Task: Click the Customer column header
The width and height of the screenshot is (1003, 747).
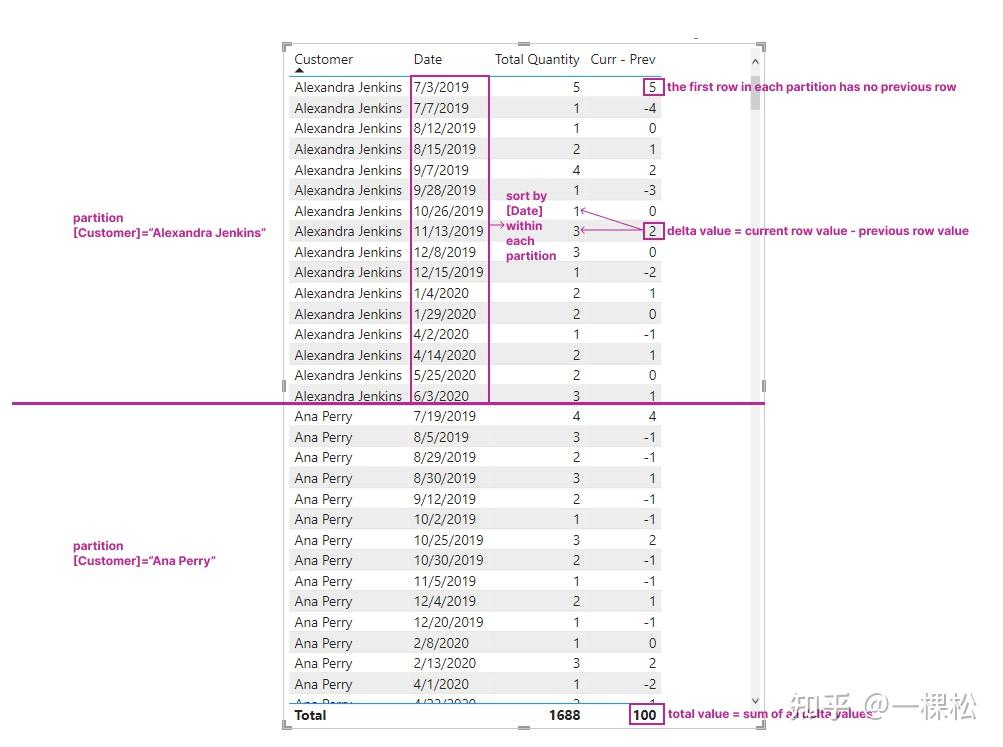Action: pos(323,59)
